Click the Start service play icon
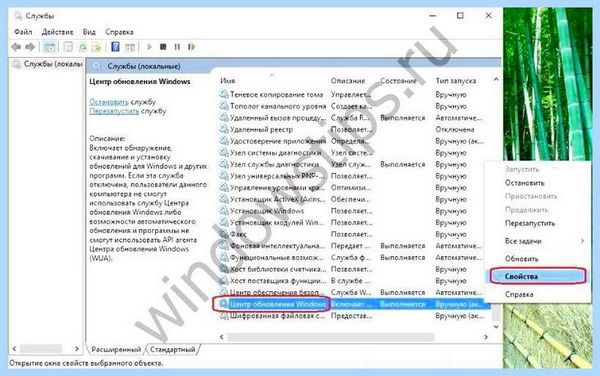This screenshot has width=600, height=376. 149,47
